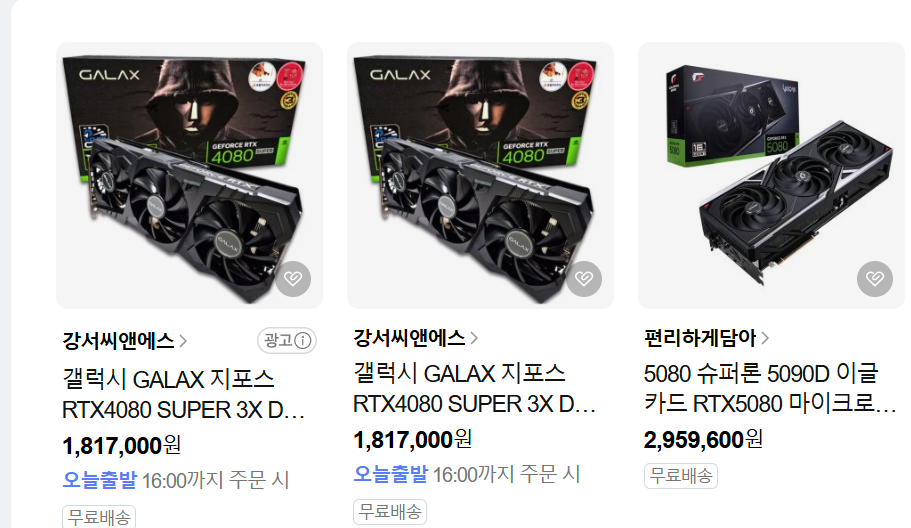Open the second listing's 갤럭시 GALAX RTX4080 title
This screenshot has width=911, height=528.
pos(475,389)
